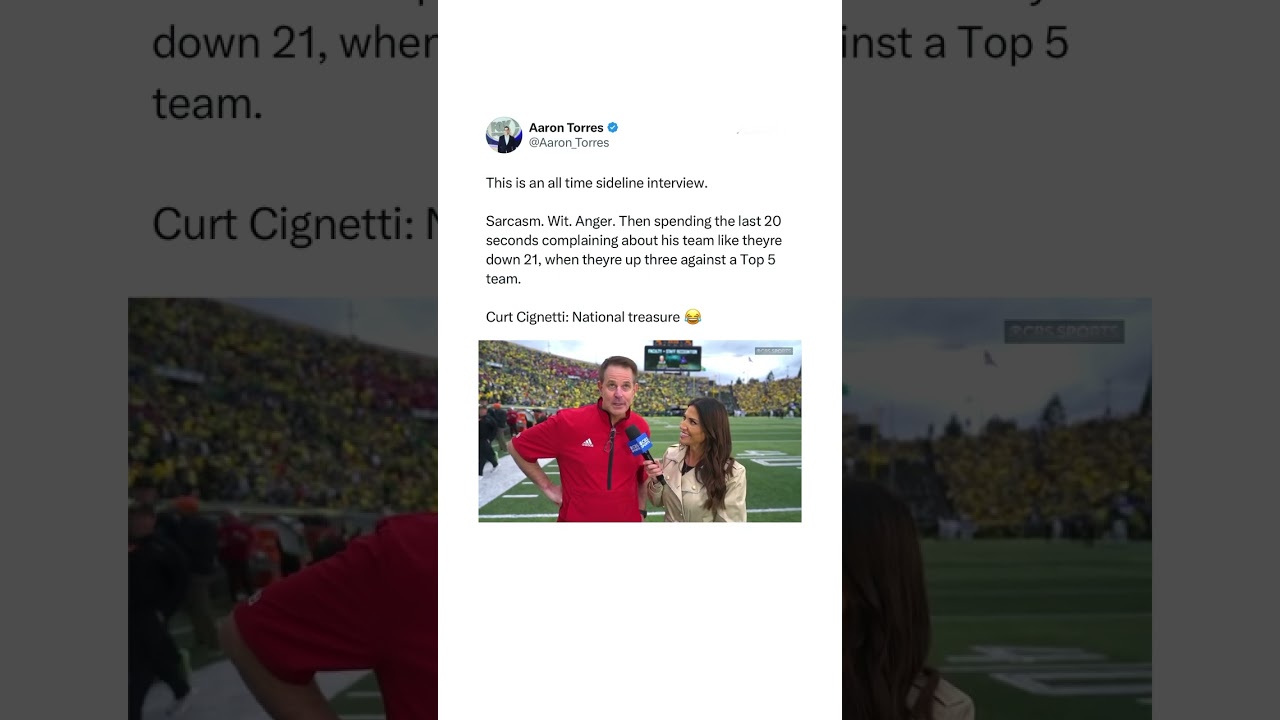Click the coach's face in the video
This screenshot has width=1280, height=720.
(x=619, y=385)
